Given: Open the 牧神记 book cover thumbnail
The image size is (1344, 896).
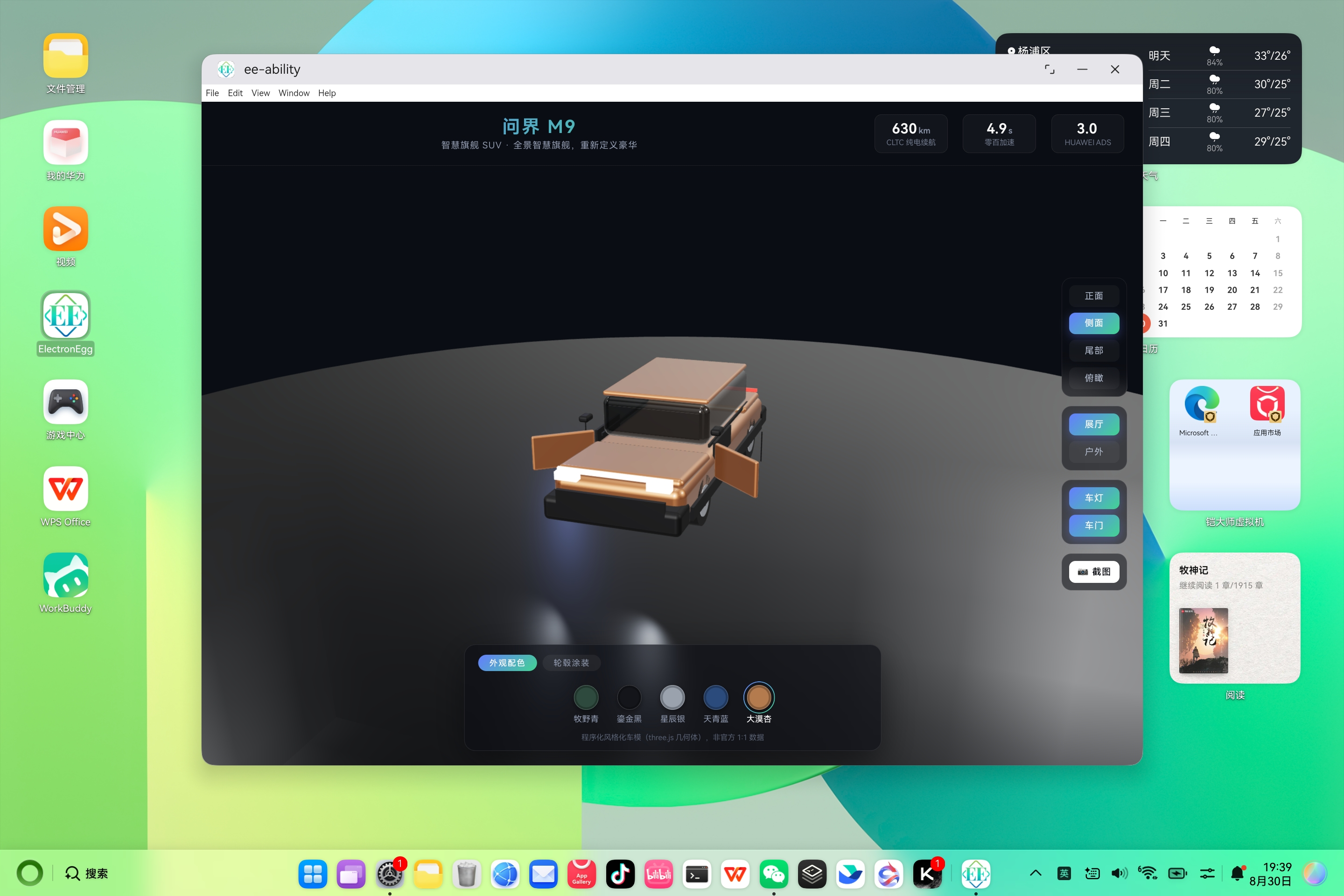Looking at the screenshot, I should 1204,641.
